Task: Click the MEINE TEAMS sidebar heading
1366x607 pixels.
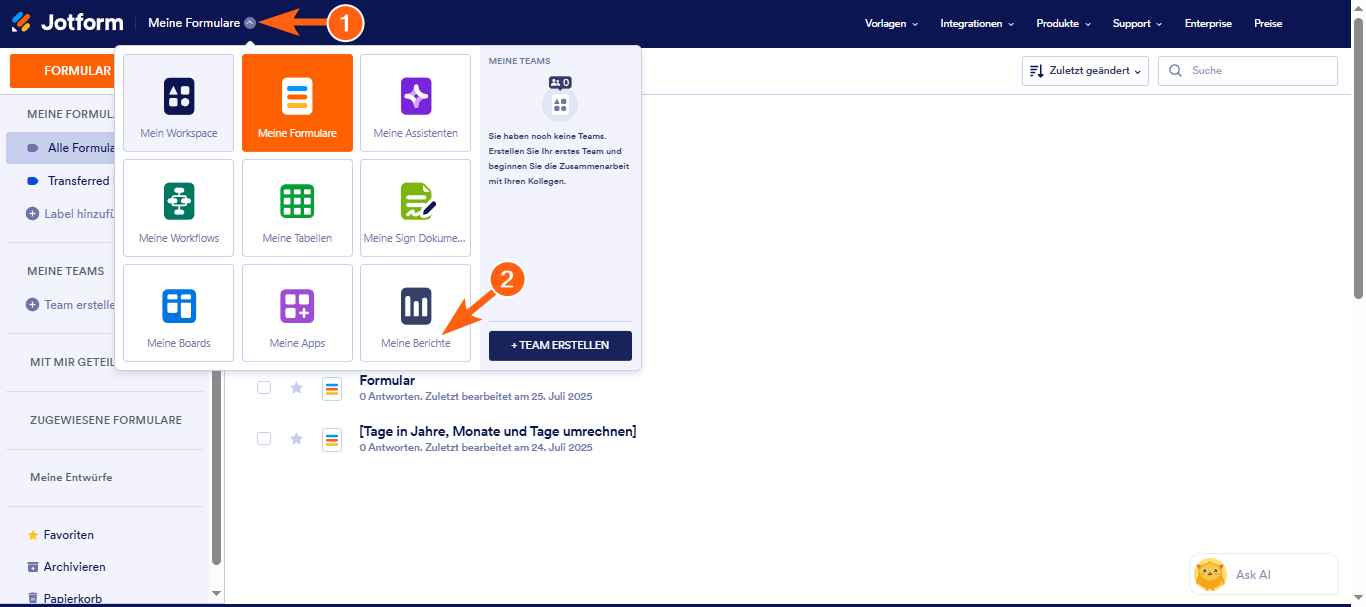Action: coord(65,271)
